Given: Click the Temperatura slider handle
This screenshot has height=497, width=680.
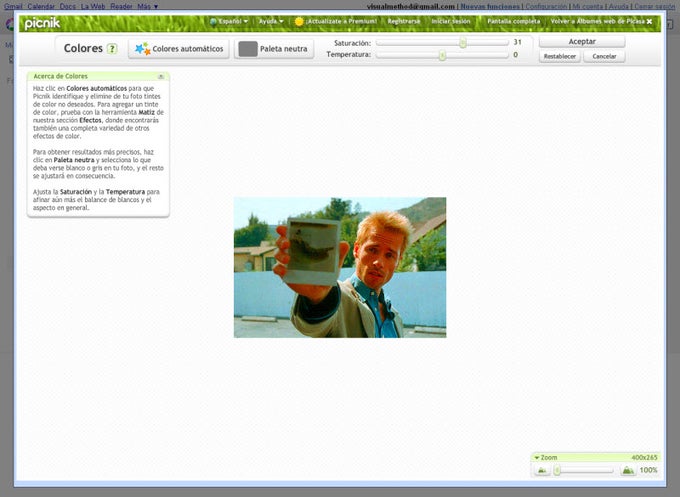Looking at the screenshot, I should (442, 55).
